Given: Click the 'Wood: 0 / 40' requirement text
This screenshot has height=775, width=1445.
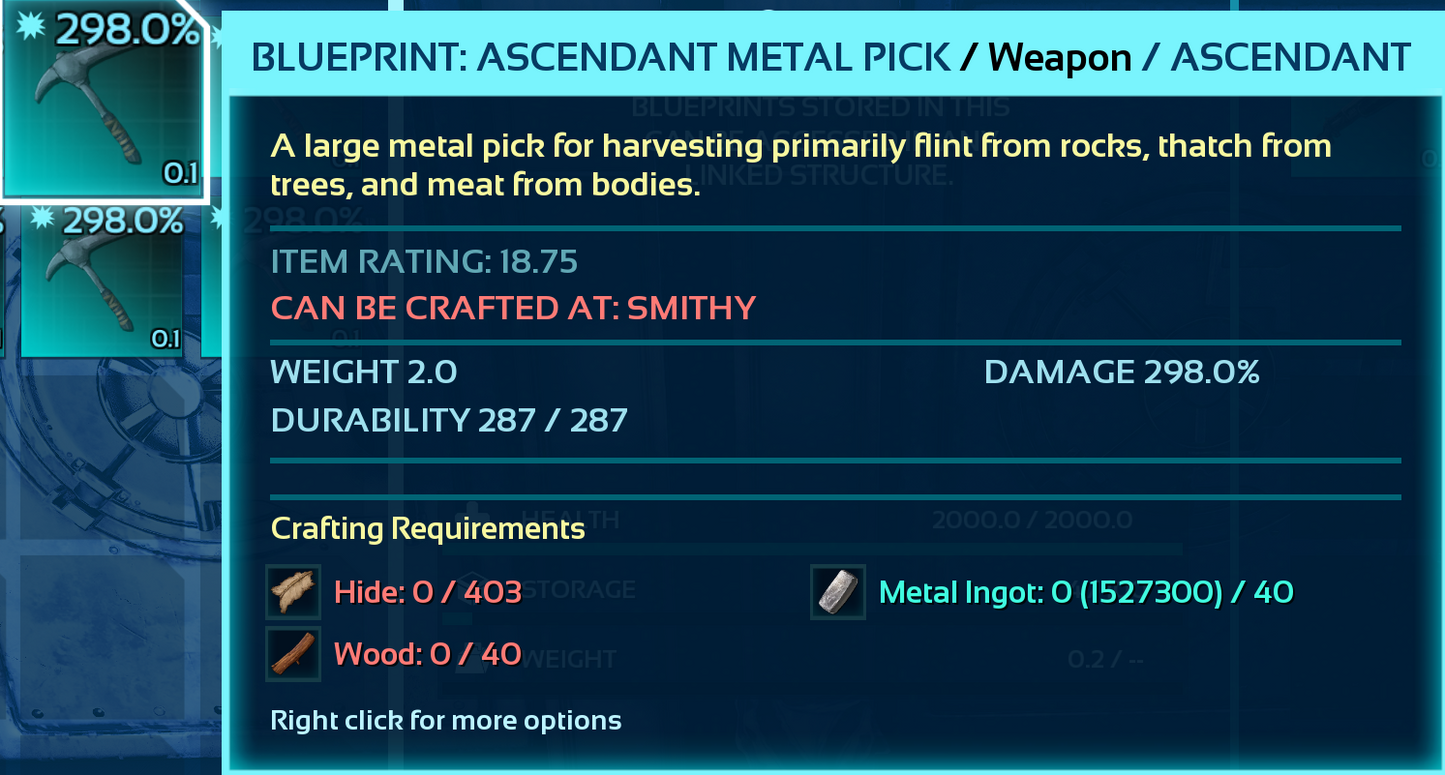Looking at the screenshot, I should click(x=427, y=655).
